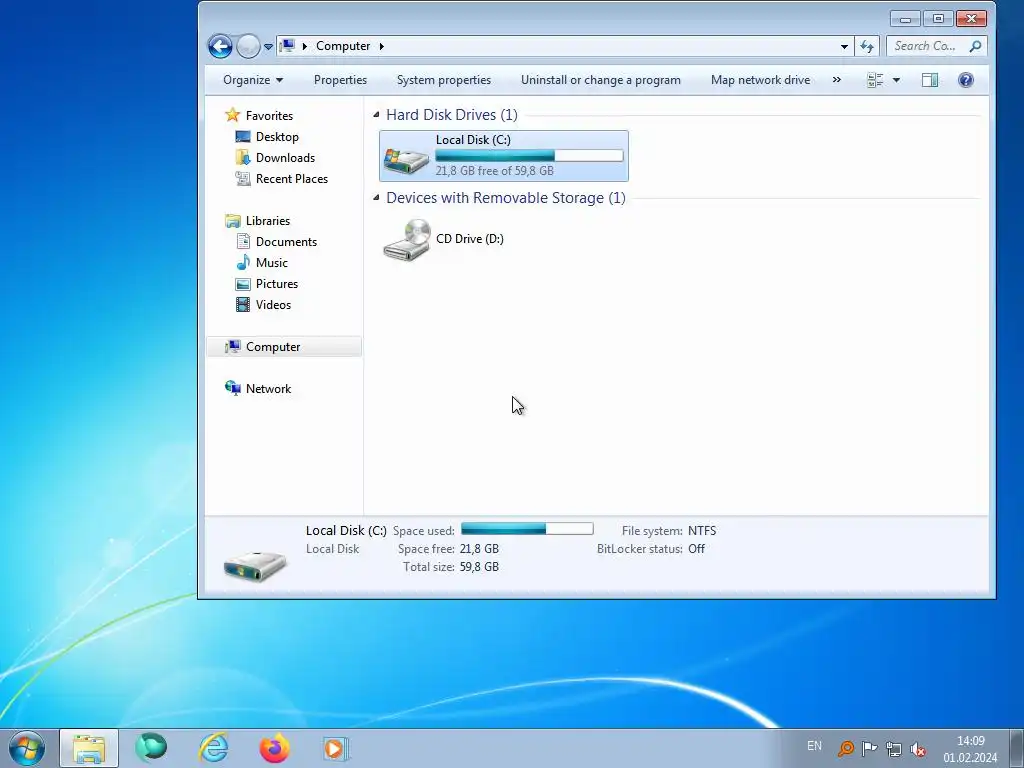
Task: Click the magnifier icon in the search box
Action: [x=975, y=46]
